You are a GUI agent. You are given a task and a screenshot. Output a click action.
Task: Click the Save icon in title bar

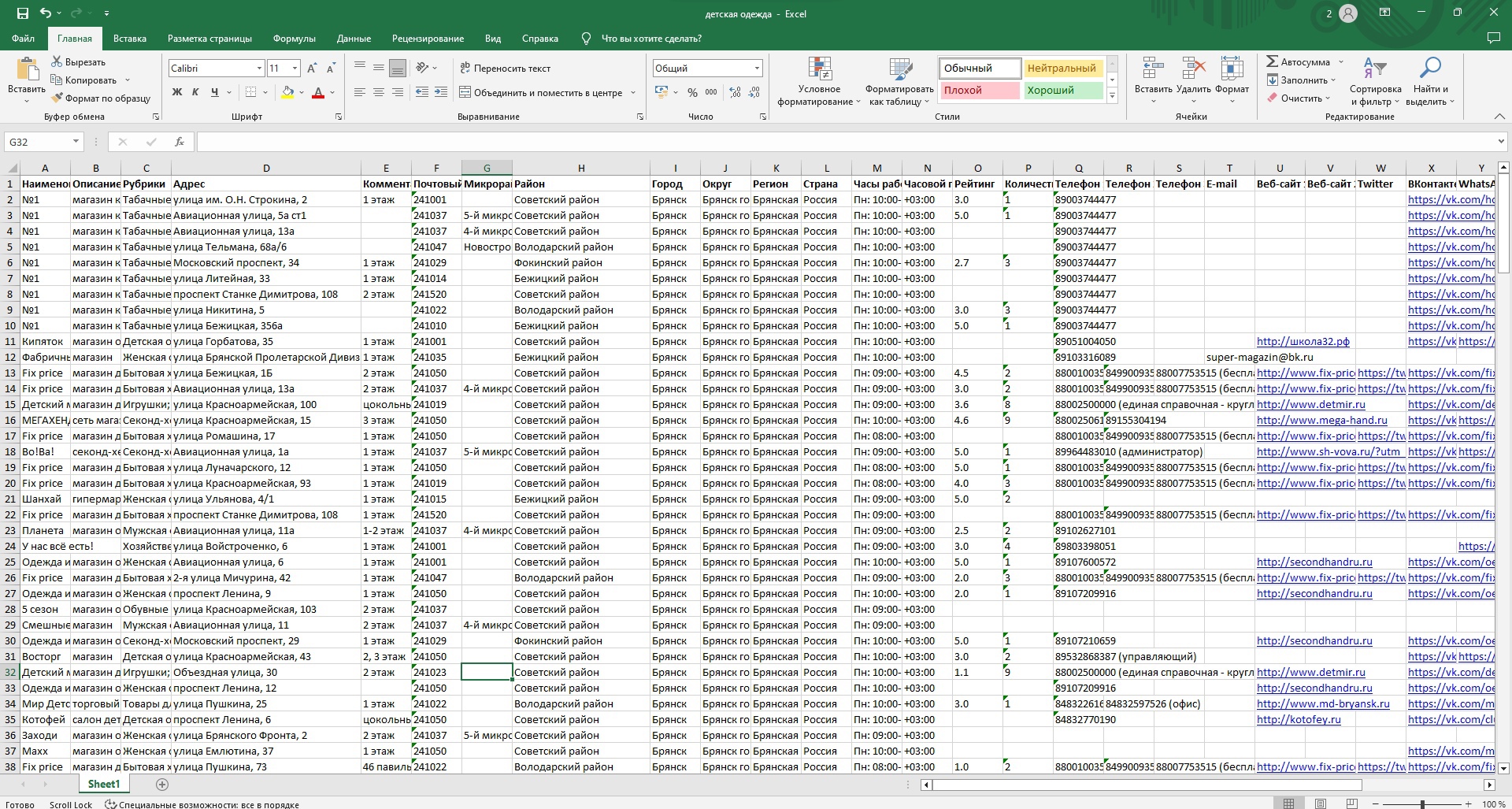22,13
